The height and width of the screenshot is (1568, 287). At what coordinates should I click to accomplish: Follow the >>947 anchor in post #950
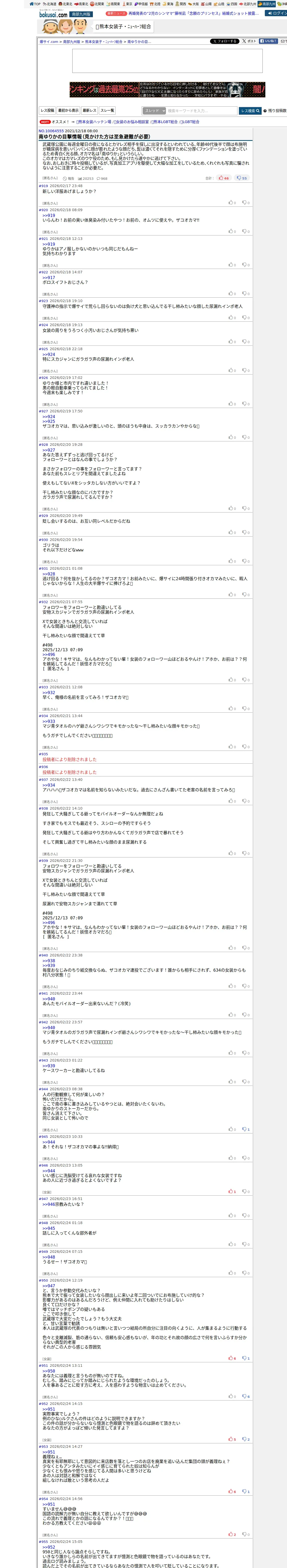(49, 1285)
